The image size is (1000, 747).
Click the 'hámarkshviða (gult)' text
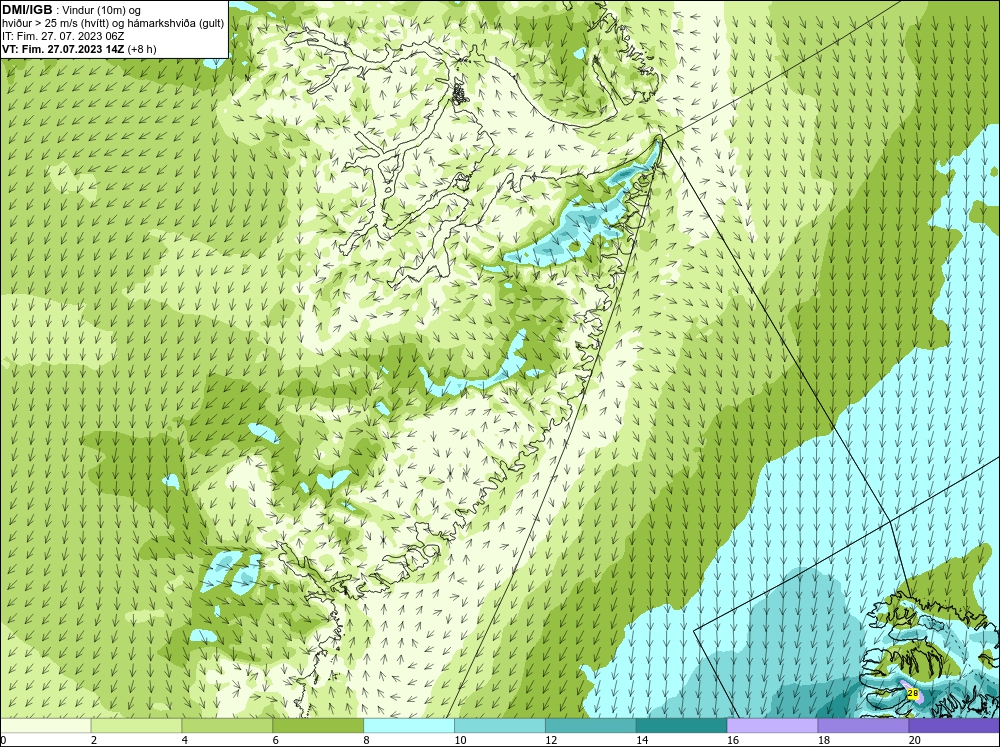175,23
